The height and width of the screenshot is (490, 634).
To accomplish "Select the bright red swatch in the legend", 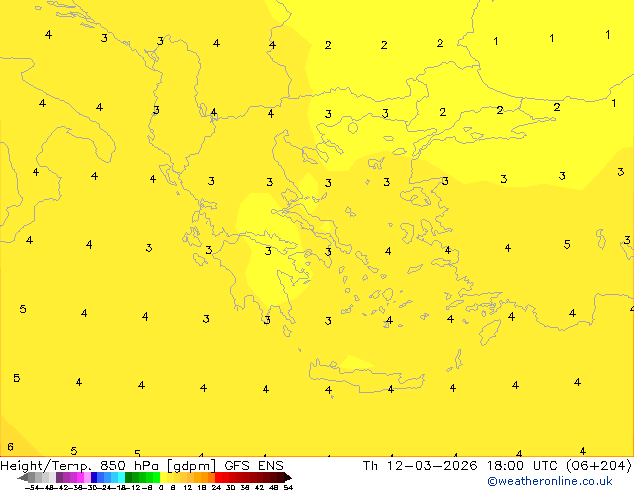I will tap(218, 477).
